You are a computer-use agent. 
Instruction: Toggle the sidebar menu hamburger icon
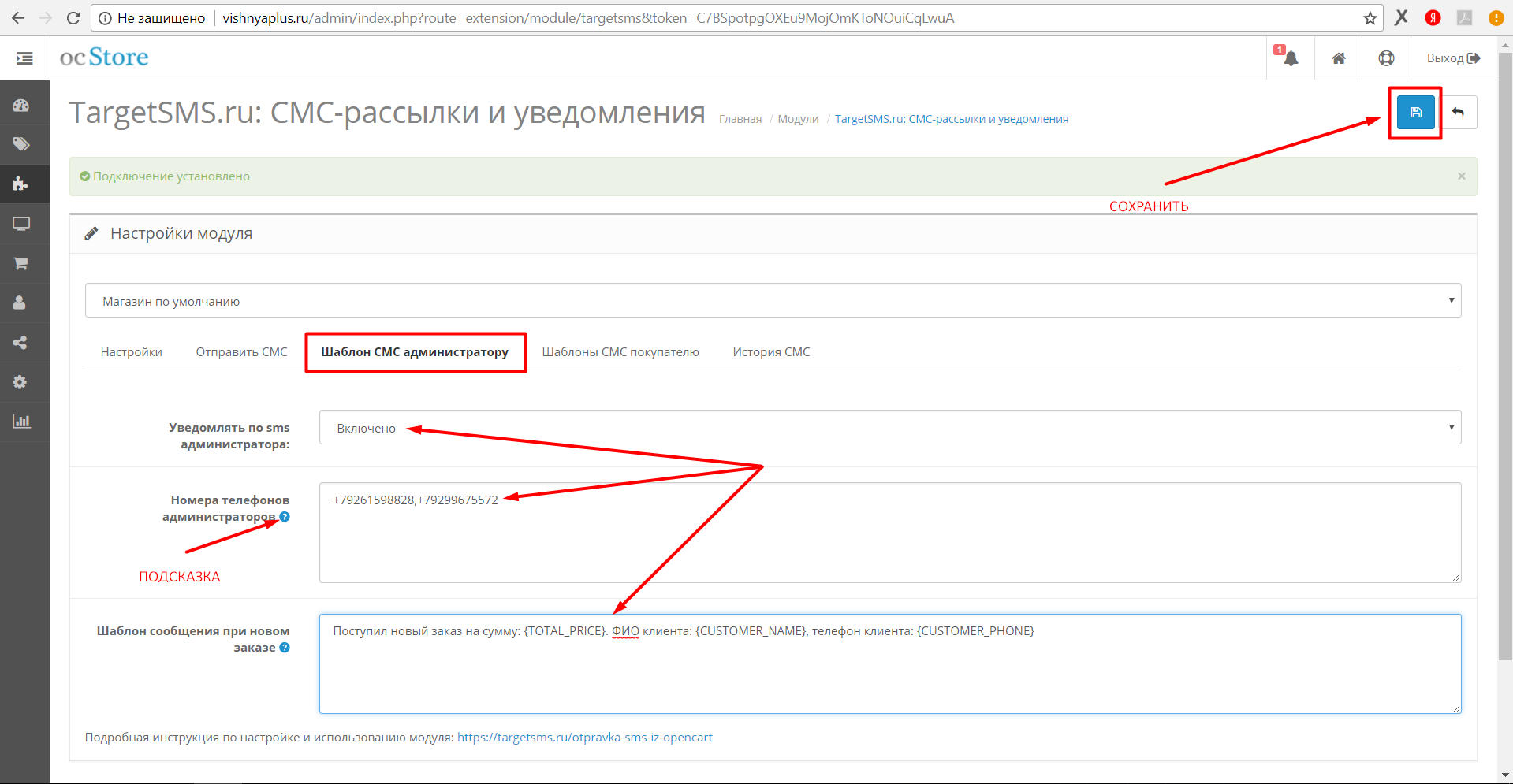click(x=24, y=58)
